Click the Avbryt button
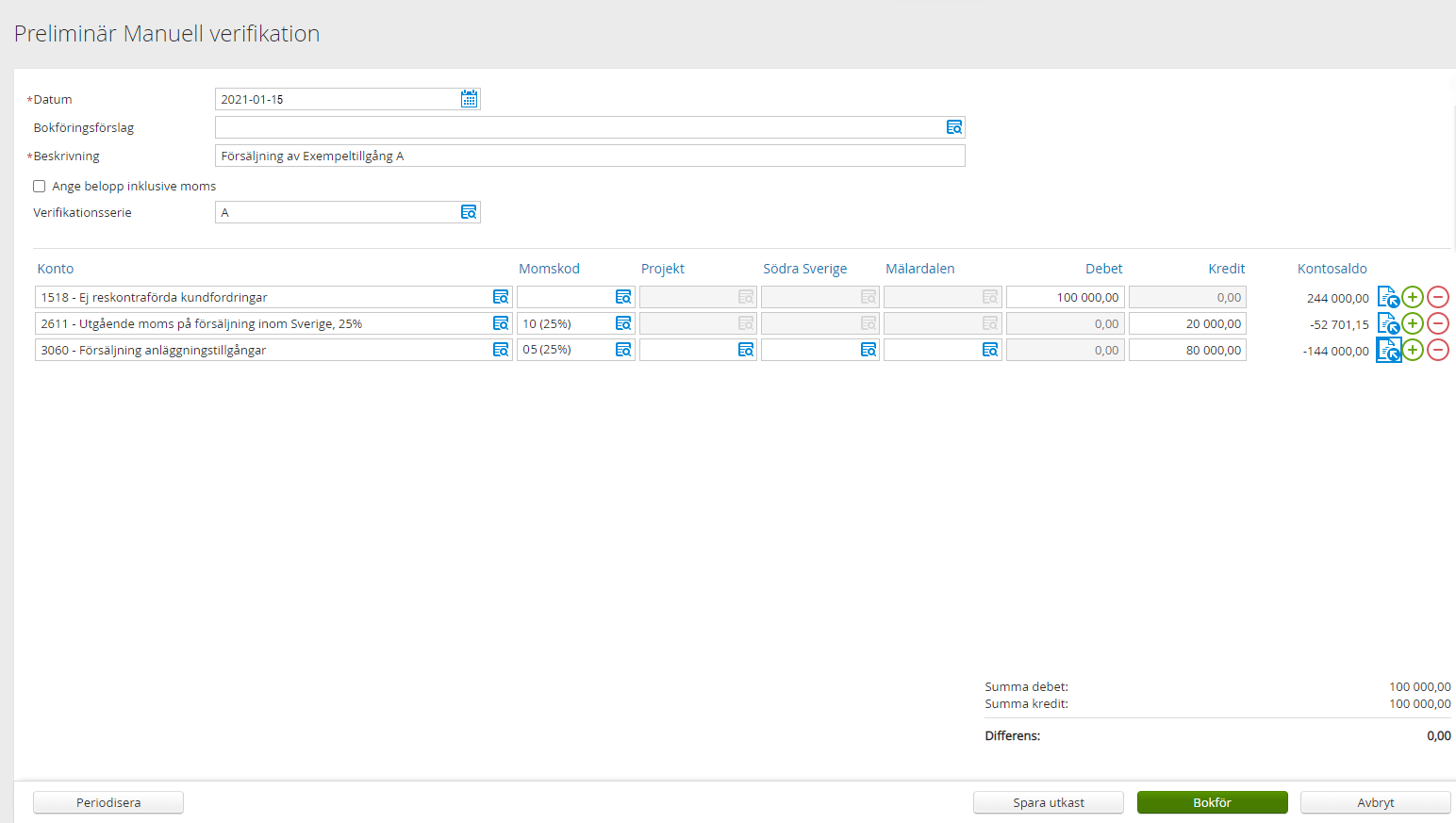Image resolution: width=1456 pixels, height=823 pixels. [1375, 802]
